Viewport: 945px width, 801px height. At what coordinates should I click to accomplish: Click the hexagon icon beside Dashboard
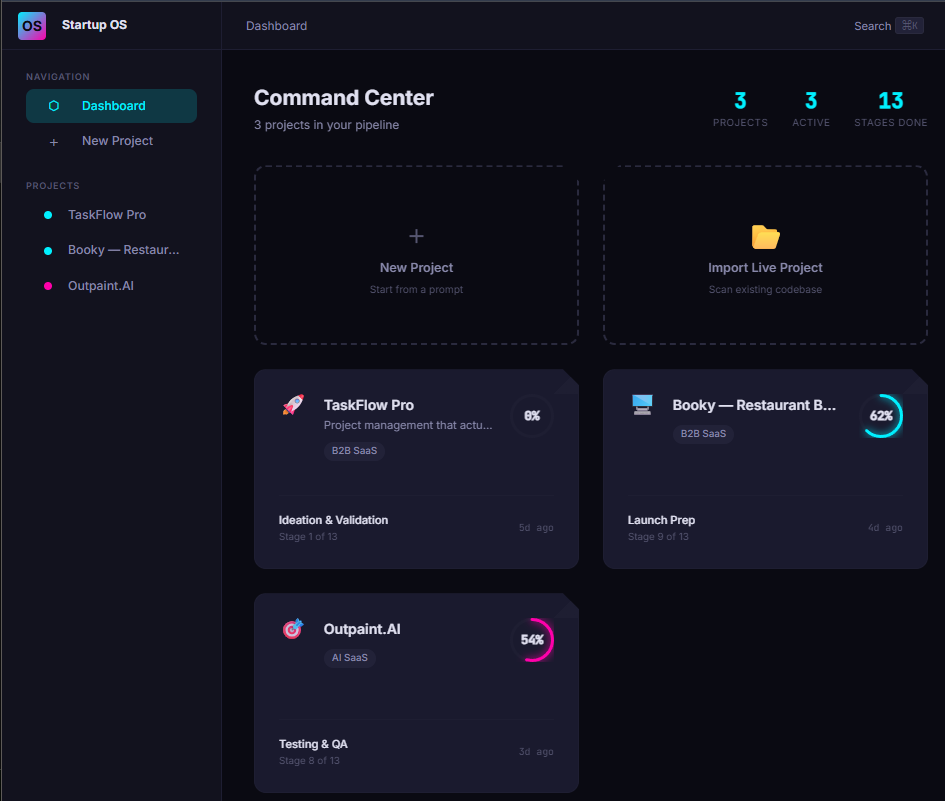(x=54, y=106)
